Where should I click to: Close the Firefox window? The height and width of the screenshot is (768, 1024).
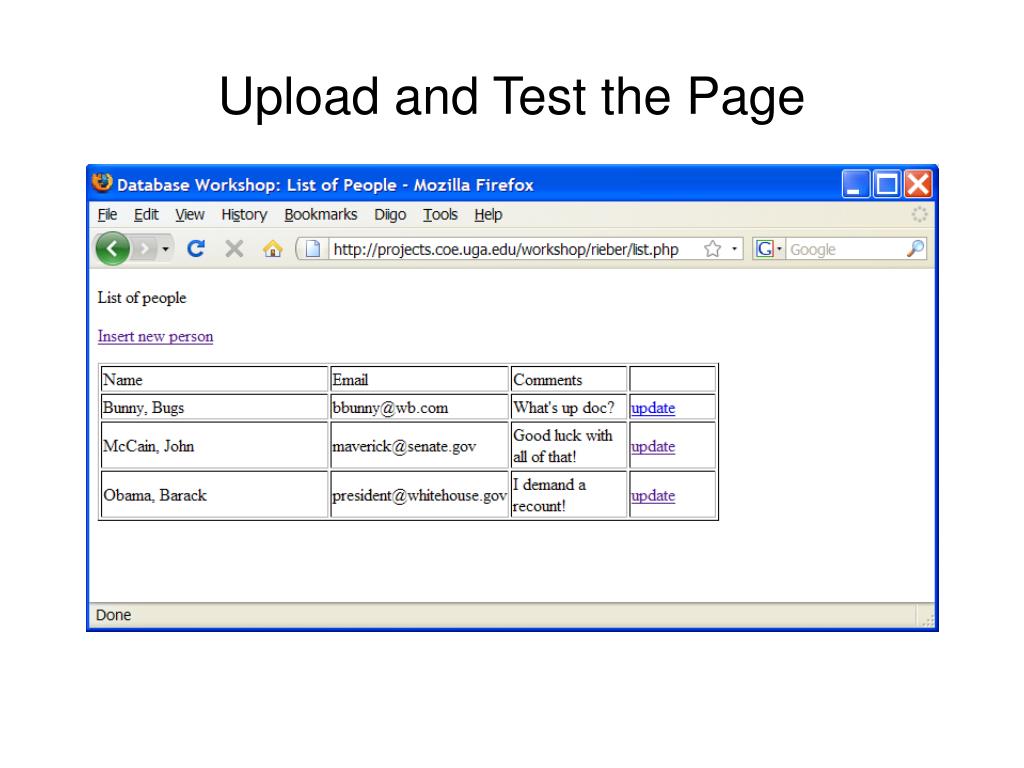[918, 184]
